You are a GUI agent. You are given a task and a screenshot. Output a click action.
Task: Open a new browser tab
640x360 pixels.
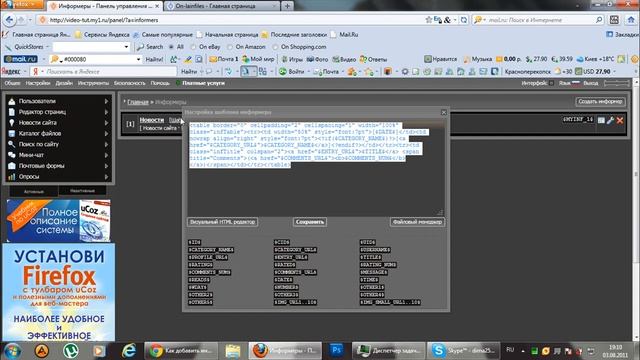(x=287, y=6)
